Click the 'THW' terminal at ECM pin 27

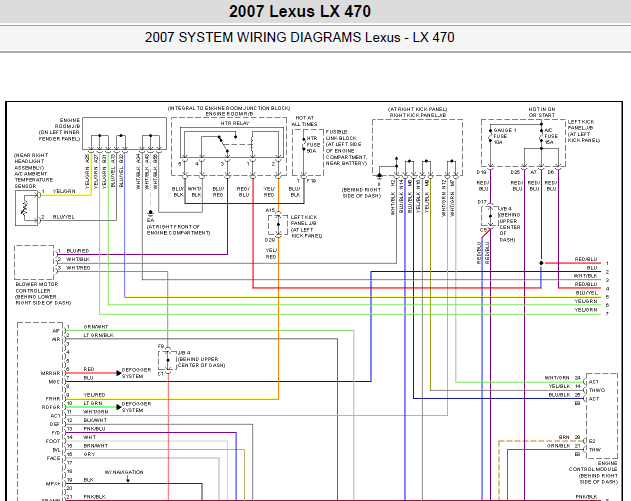click(595, 449)
